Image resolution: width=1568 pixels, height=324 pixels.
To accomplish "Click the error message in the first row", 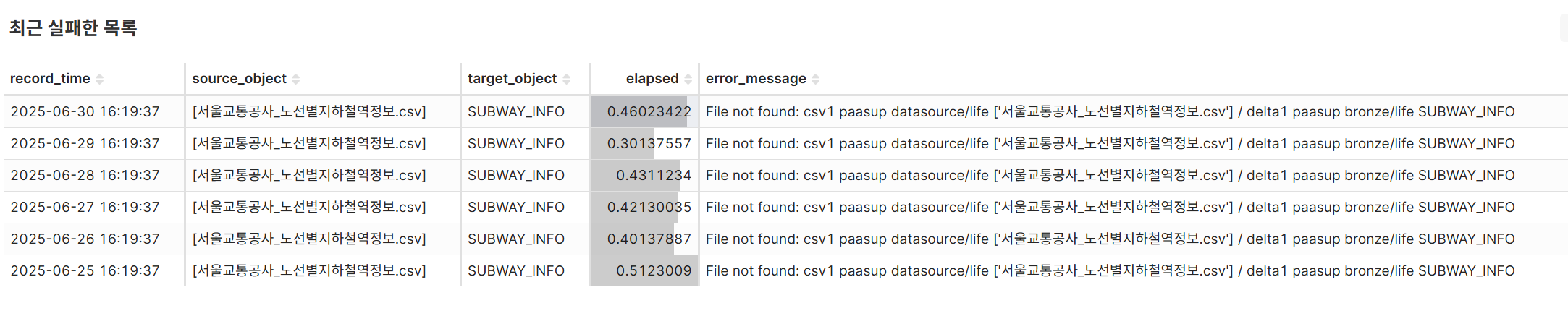I will (x=1110, y=111).
